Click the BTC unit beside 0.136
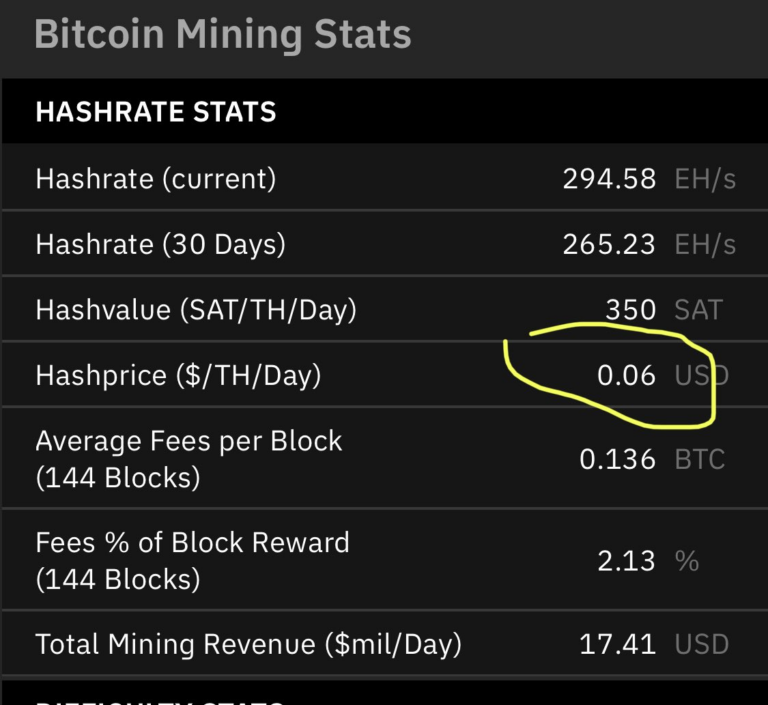The image size is (768, 705). 698,459
